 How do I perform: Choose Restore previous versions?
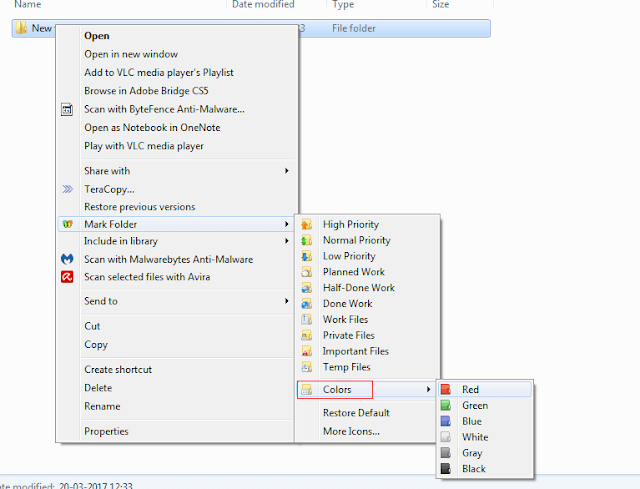(140, 207)
